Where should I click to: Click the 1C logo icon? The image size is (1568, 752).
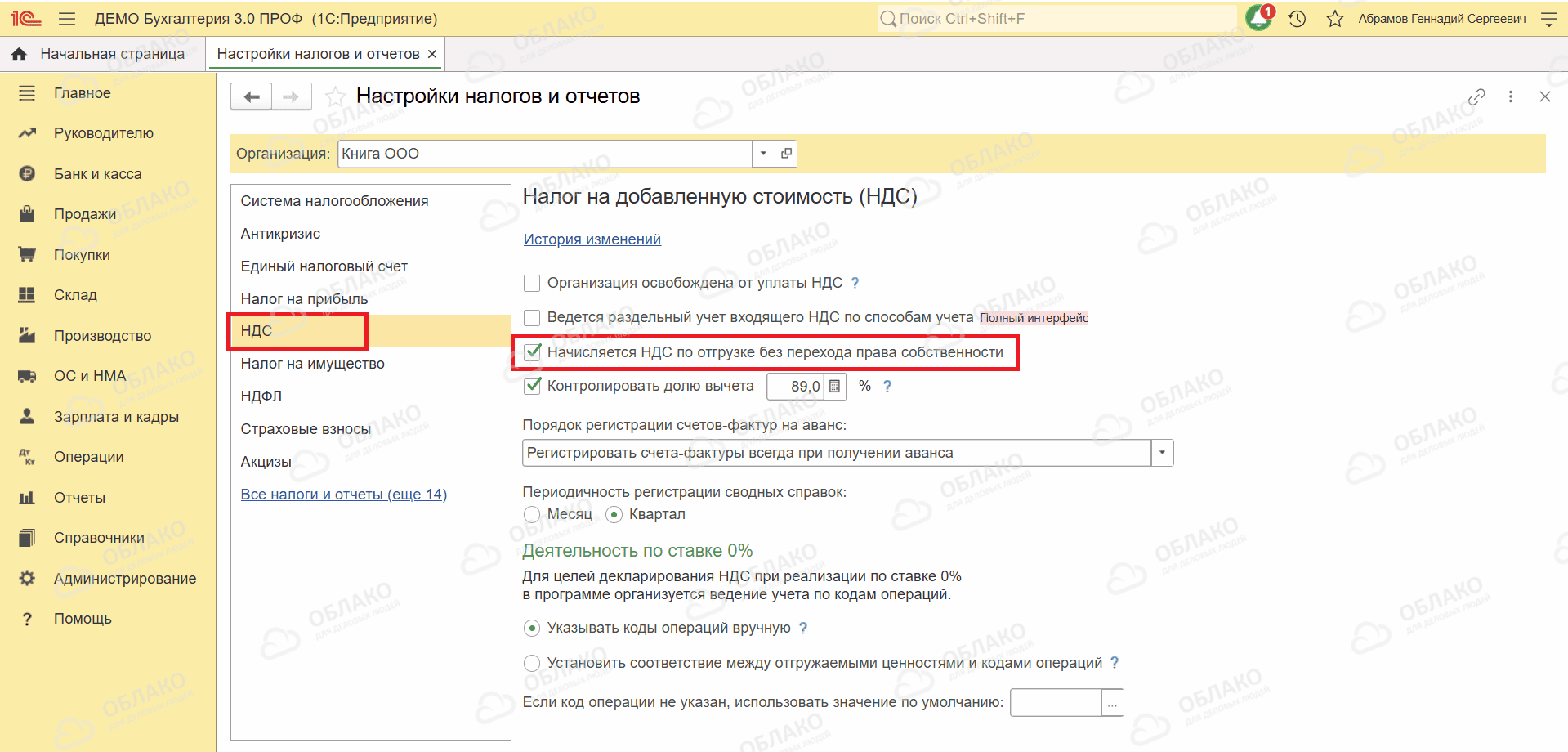pos(26,18)
